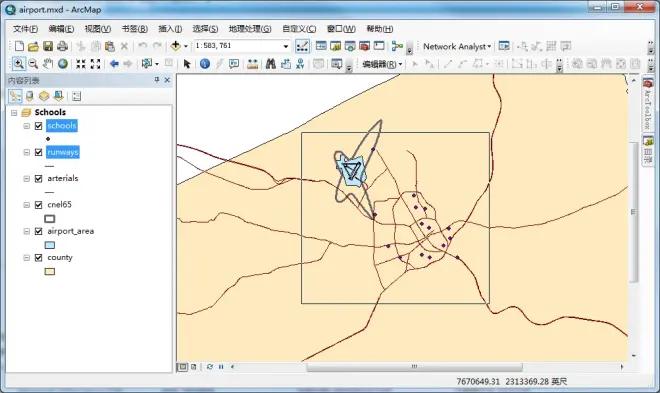Disable the county layer checkbox
Image resolution: width=660 pixels, height=393 pixels.
pos(39,258)
